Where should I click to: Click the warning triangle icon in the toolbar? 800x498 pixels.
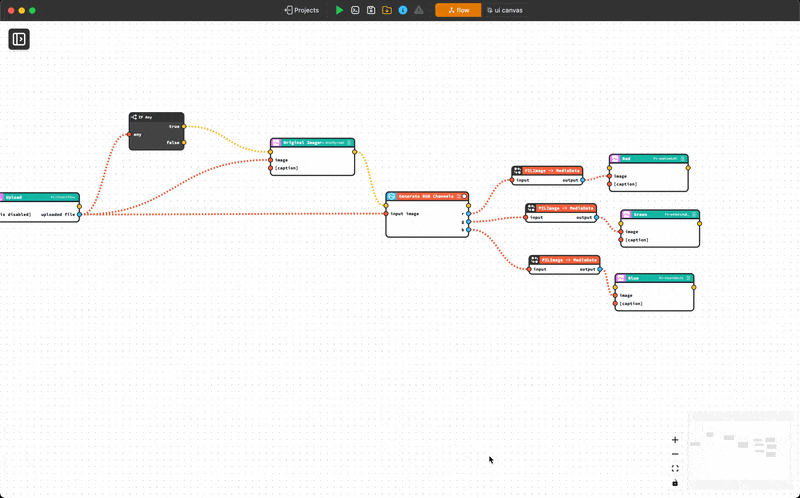pos(419,10)
